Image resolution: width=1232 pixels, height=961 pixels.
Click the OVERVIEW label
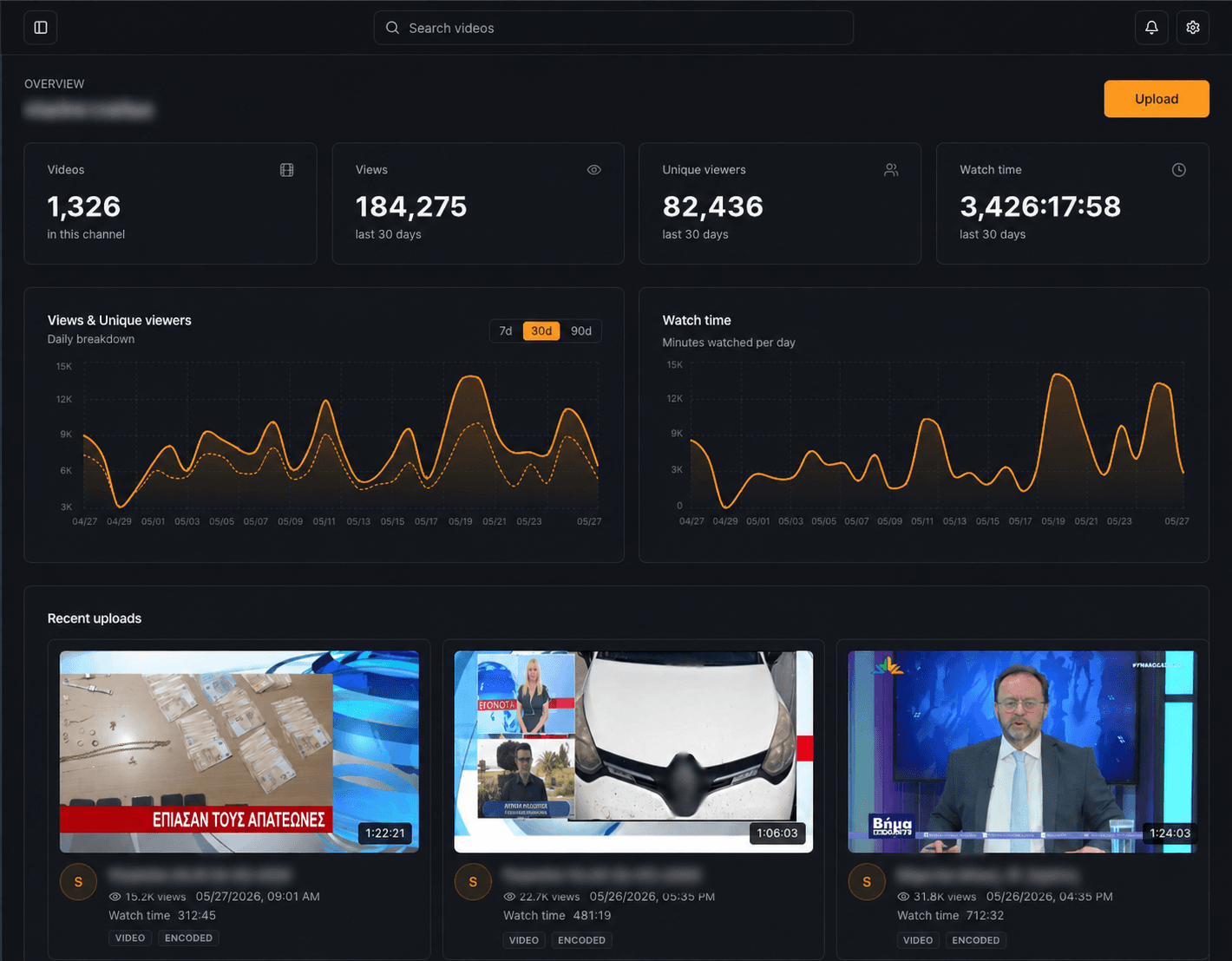click(55, 84)
